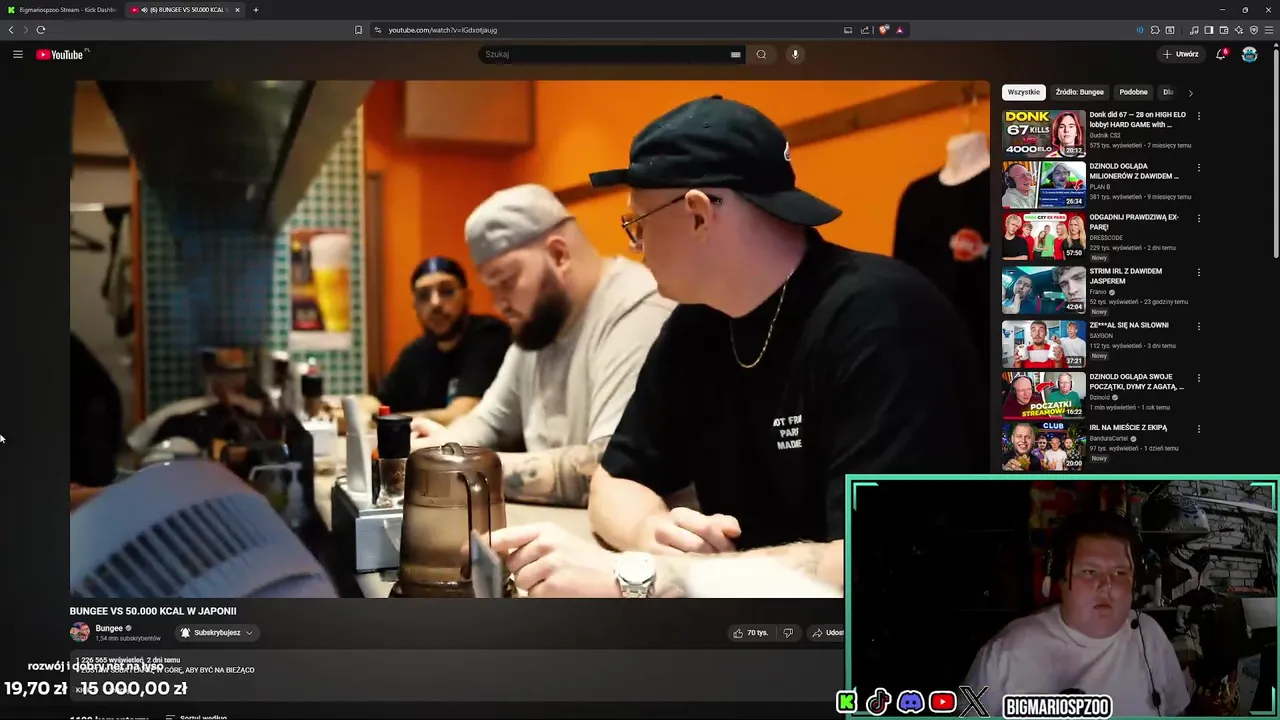
Task: Show more filter chips with the right arrow
Action: [1190, 93]
